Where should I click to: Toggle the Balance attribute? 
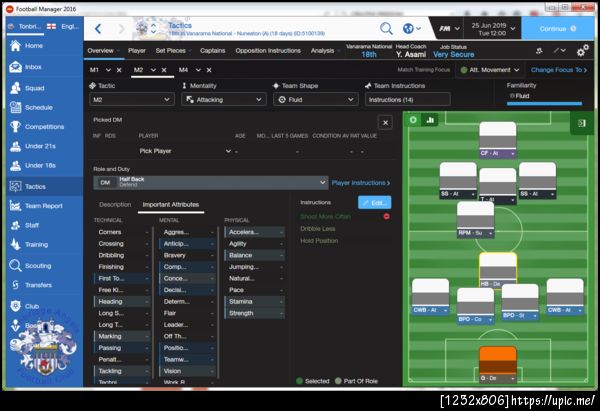[x=254, y=255]
